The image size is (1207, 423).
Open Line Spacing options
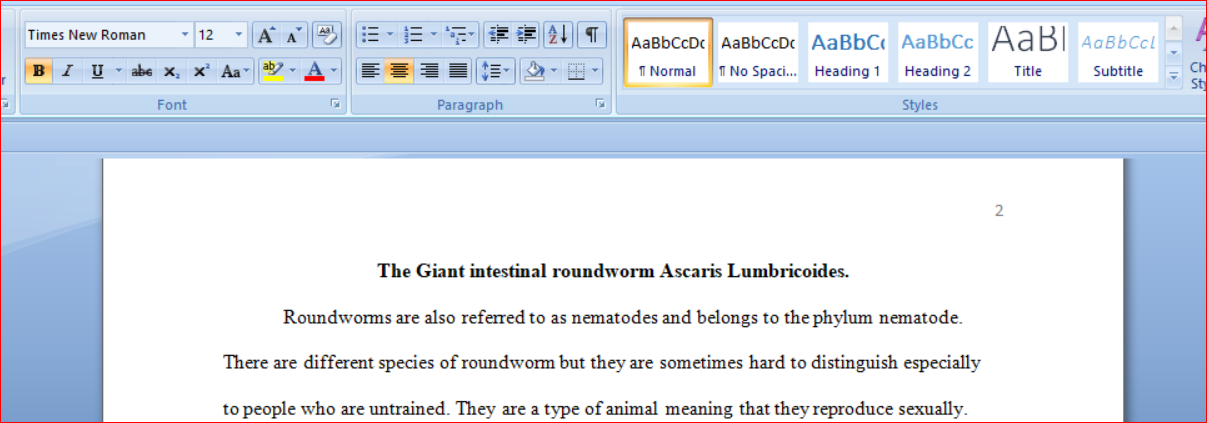tap(494, 71)
